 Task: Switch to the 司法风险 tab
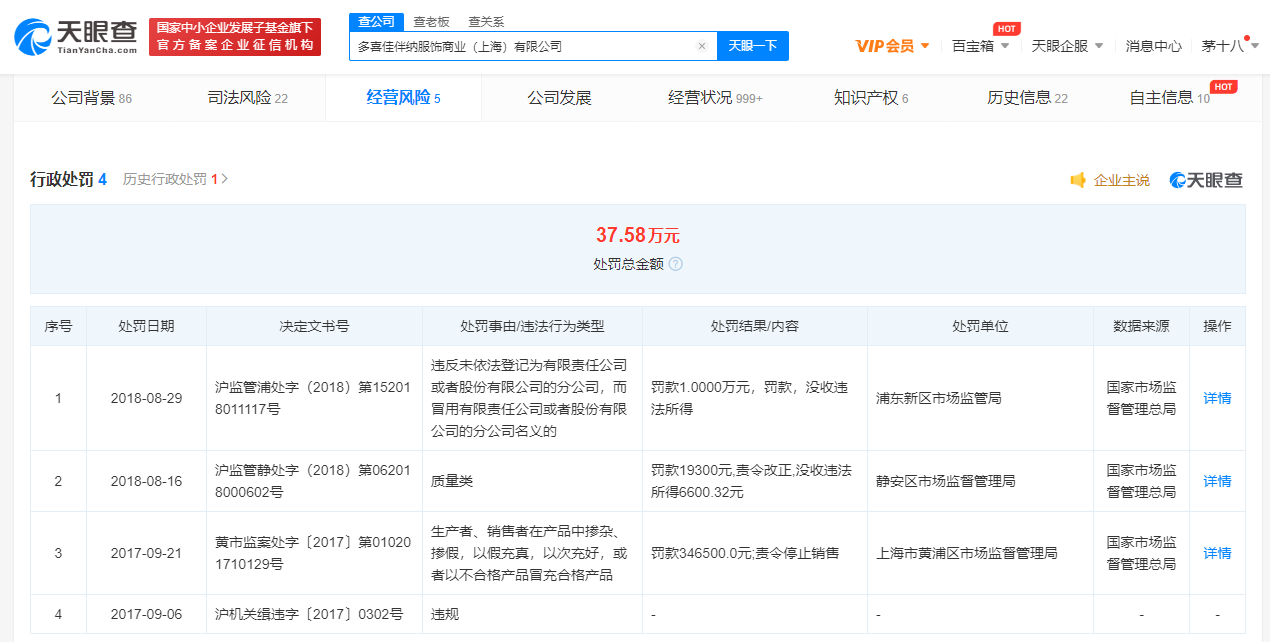247,98
